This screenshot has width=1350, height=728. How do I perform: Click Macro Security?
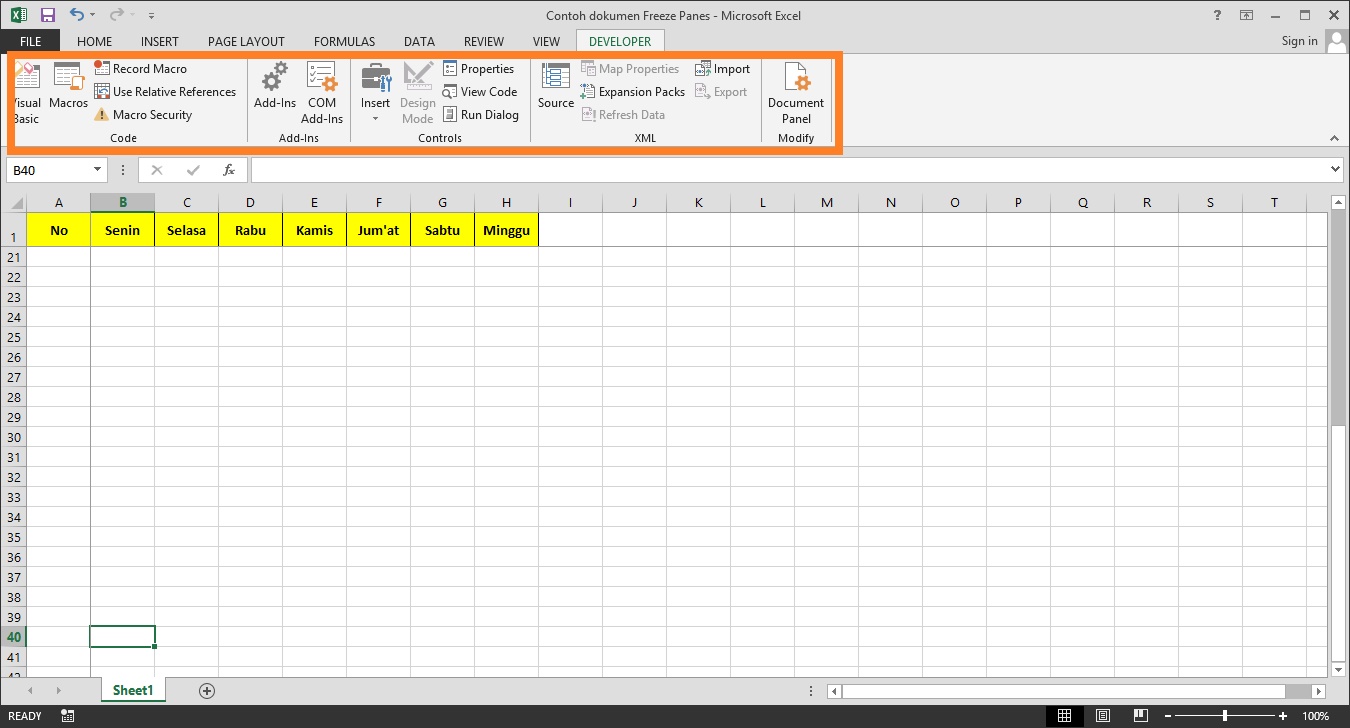(x=143, y=115)
